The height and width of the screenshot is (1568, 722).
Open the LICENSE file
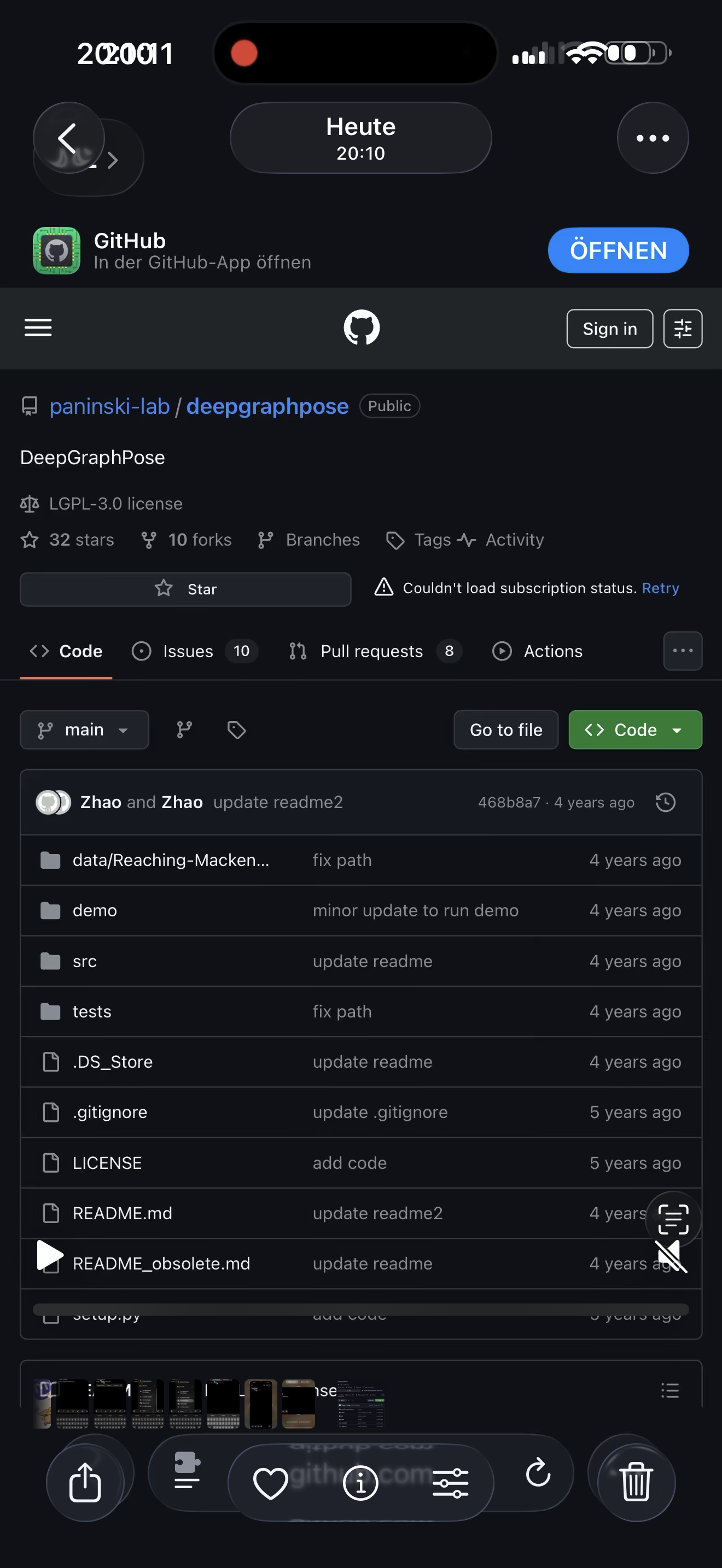(x=107, y=1163)
